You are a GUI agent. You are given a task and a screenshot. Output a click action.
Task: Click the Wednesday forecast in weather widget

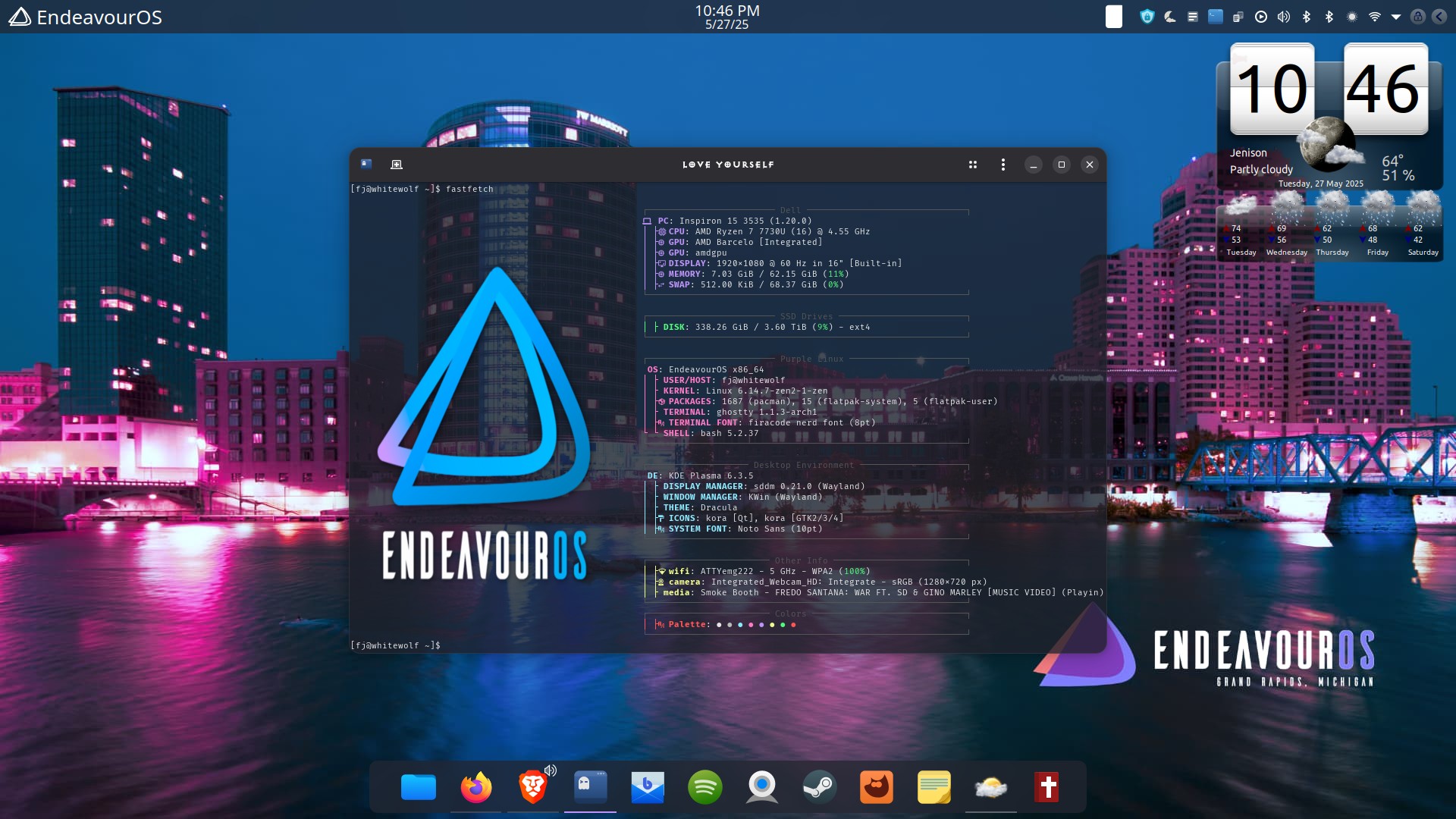[x=1287, y=225]
